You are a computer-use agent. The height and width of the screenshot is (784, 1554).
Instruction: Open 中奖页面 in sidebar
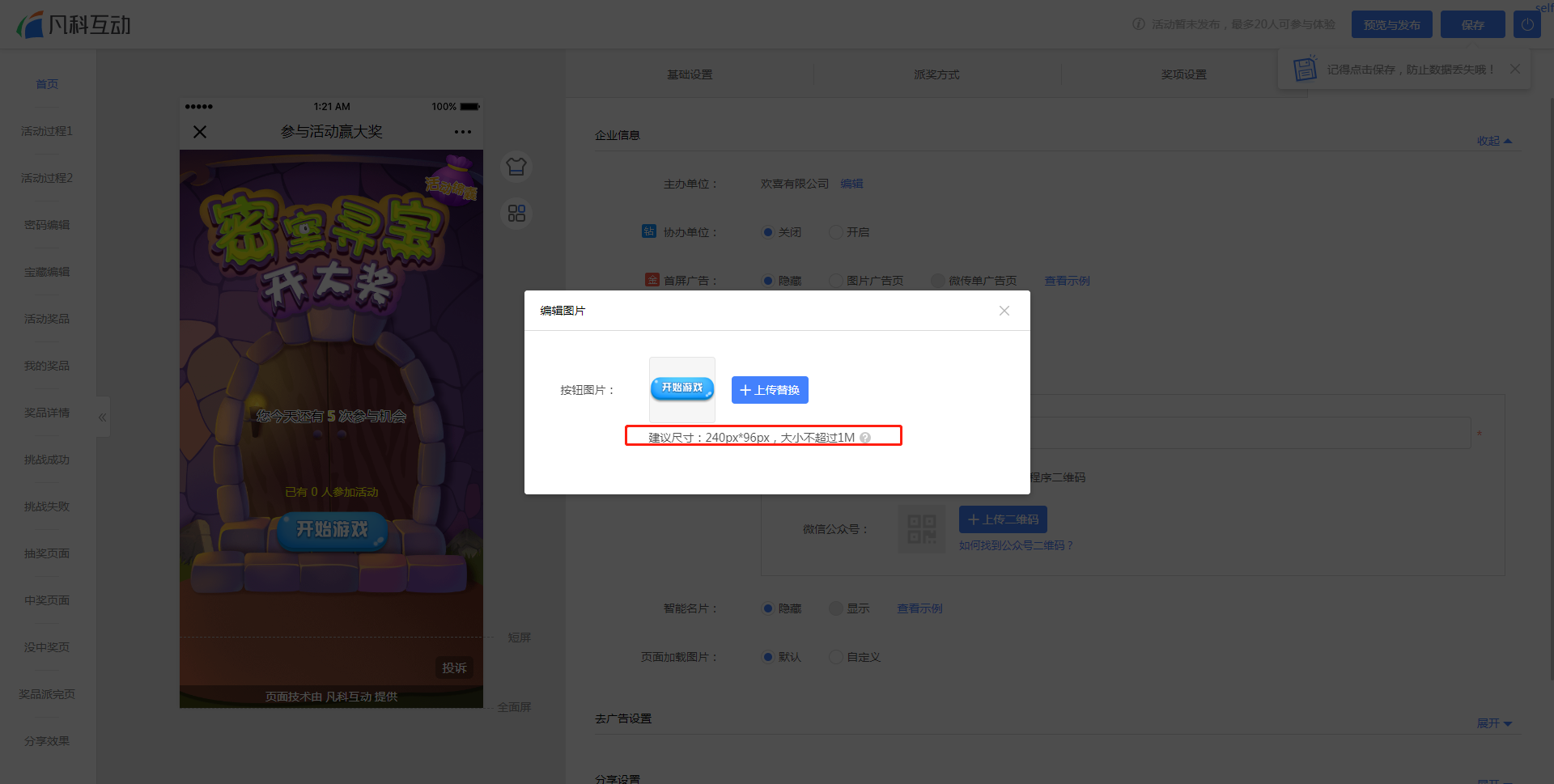[47, 600]
